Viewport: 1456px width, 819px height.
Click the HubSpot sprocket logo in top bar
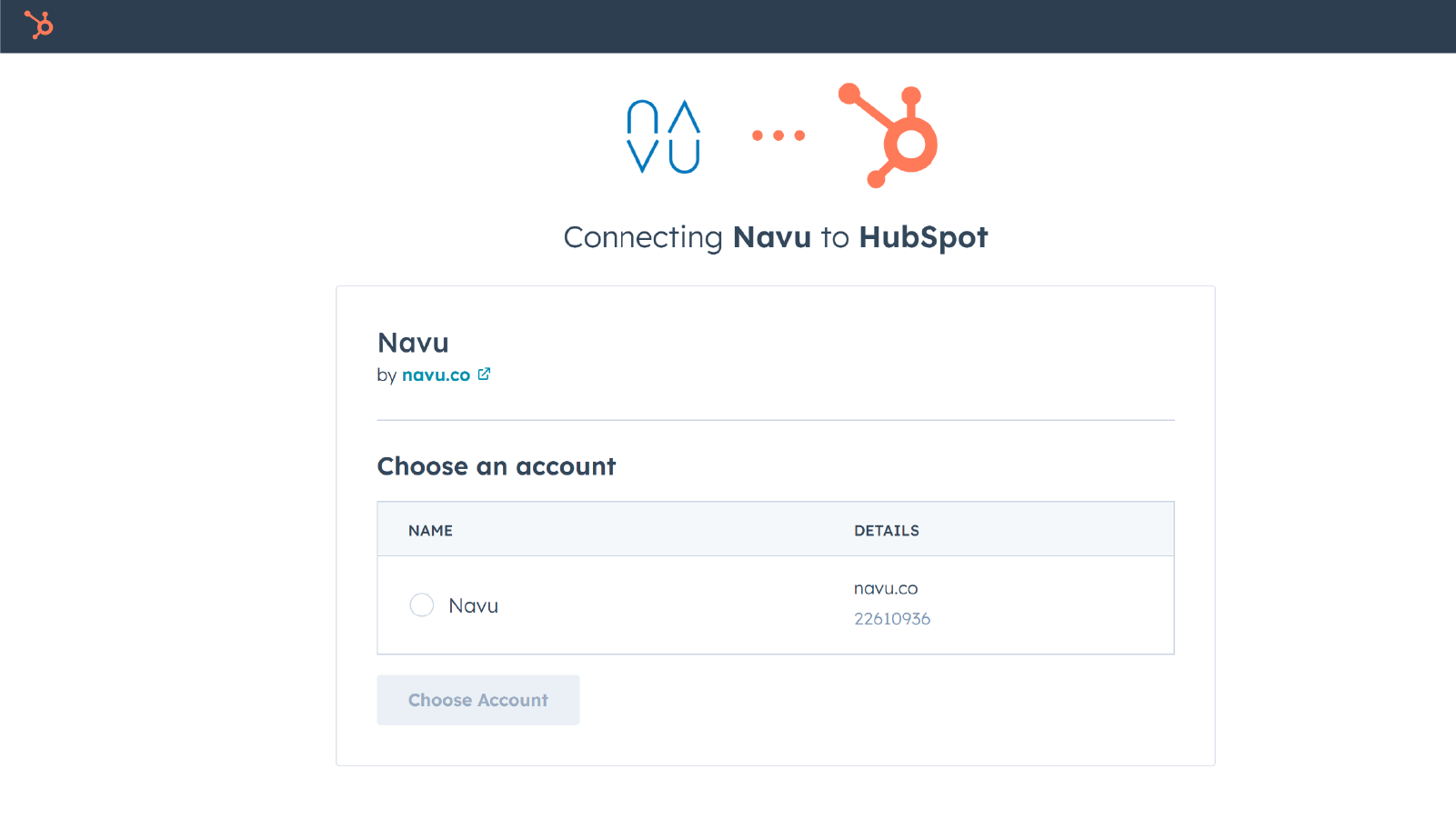[38, 25]
